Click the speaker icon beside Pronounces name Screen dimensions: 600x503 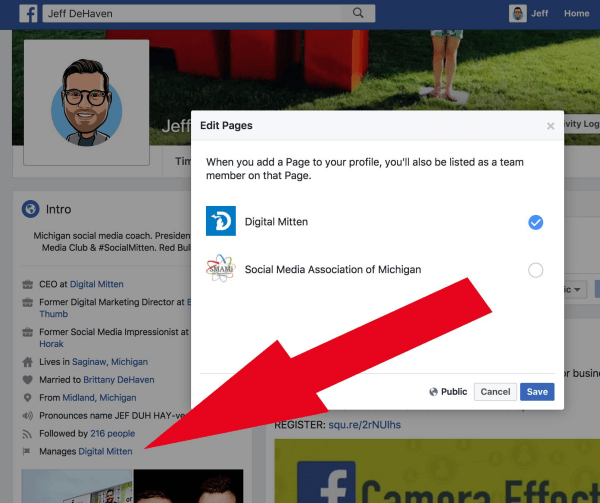[28, 416]
